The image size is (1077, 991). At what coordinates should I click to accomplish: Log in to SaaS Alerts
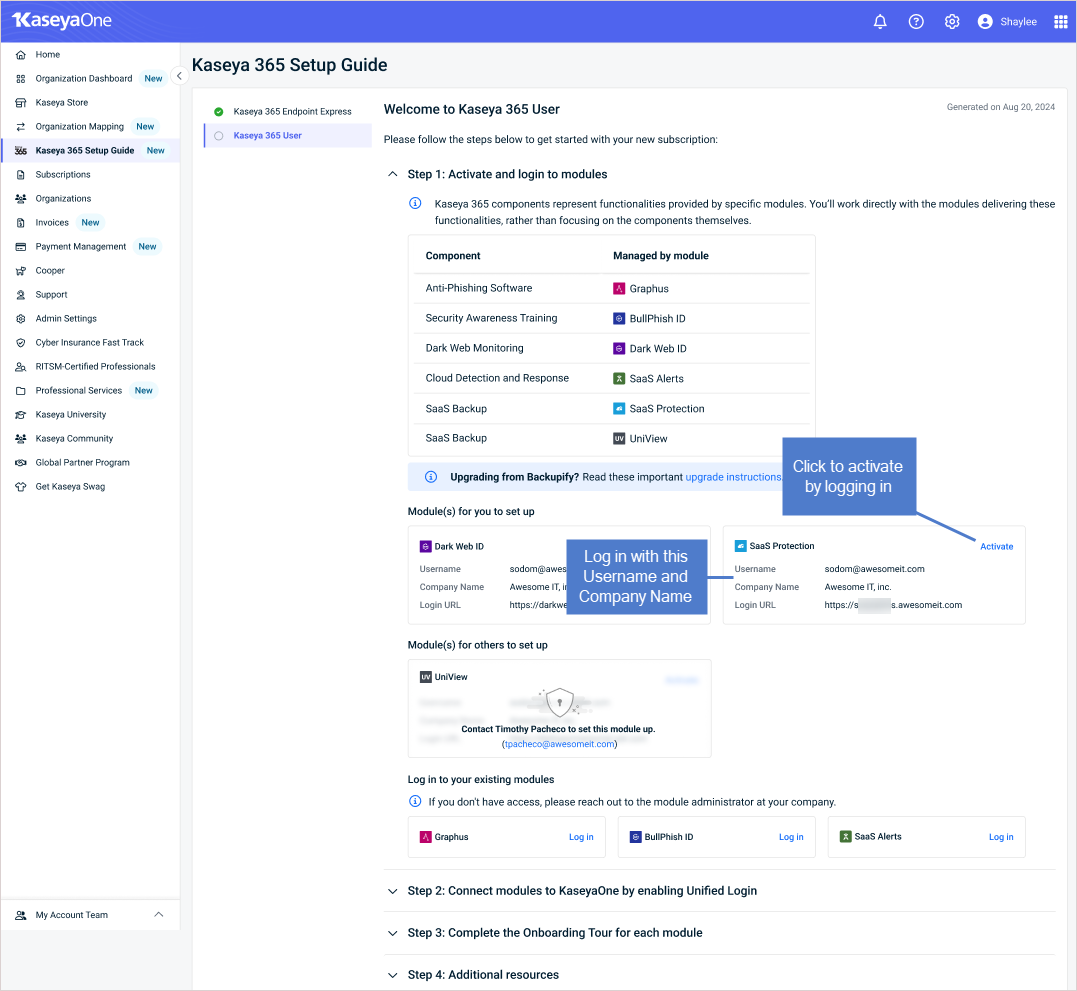(x=1001, y=837)
